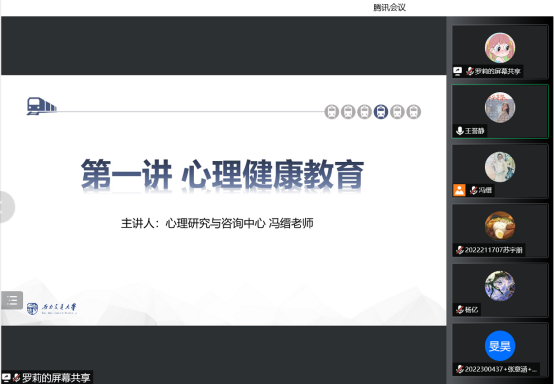Select 冯缙's avatar thumbnail
The image size is (554, 384).
(x=500, y=167)
